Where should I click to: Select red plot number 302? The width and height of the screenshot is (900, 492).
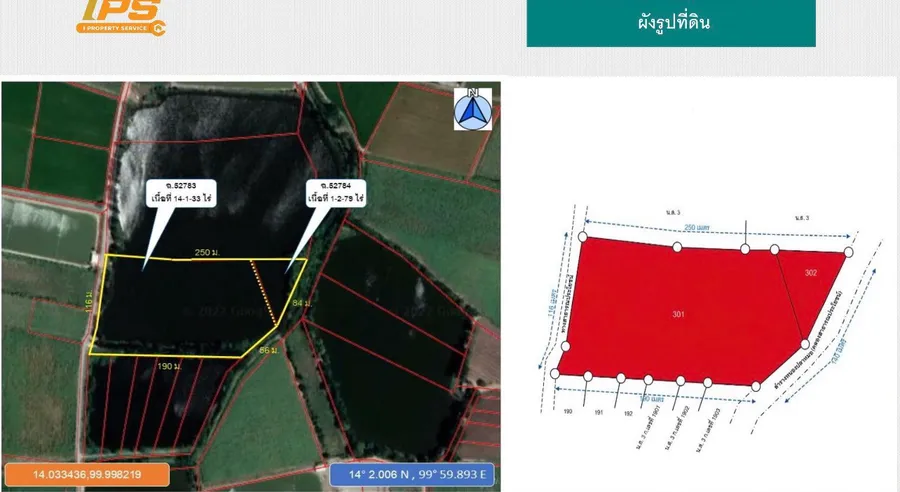[810, 271]
